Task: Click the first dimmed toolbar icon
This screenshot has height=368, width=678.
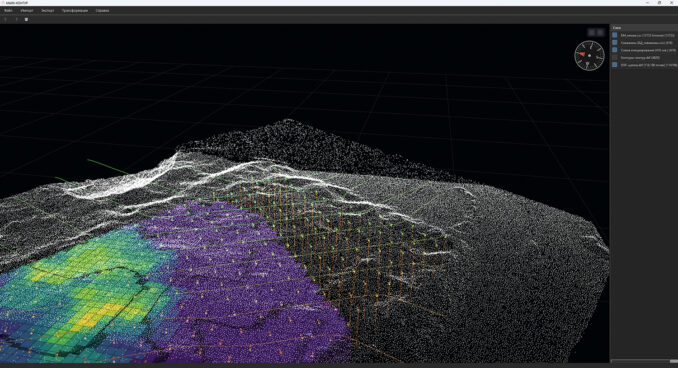Action: (6, 19)
